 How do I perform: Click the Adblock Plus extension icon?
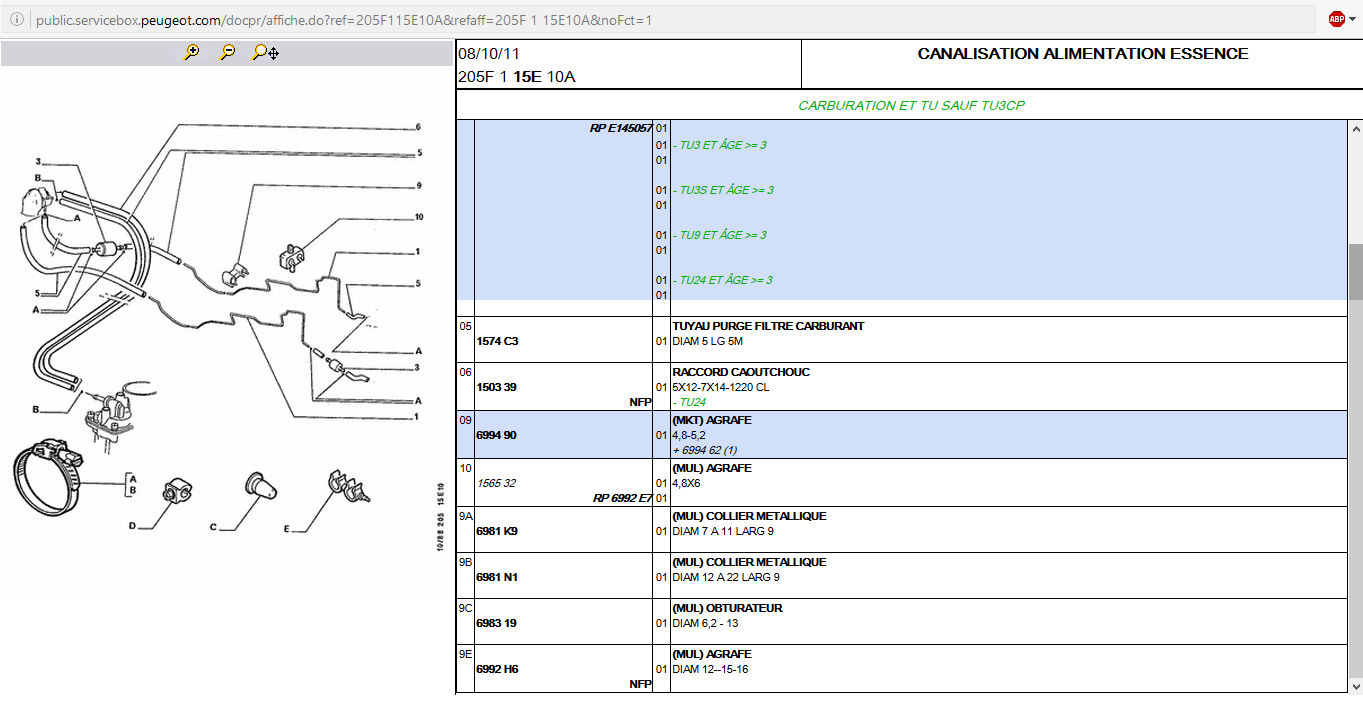pyautogui.click(x=1335, y=19)
